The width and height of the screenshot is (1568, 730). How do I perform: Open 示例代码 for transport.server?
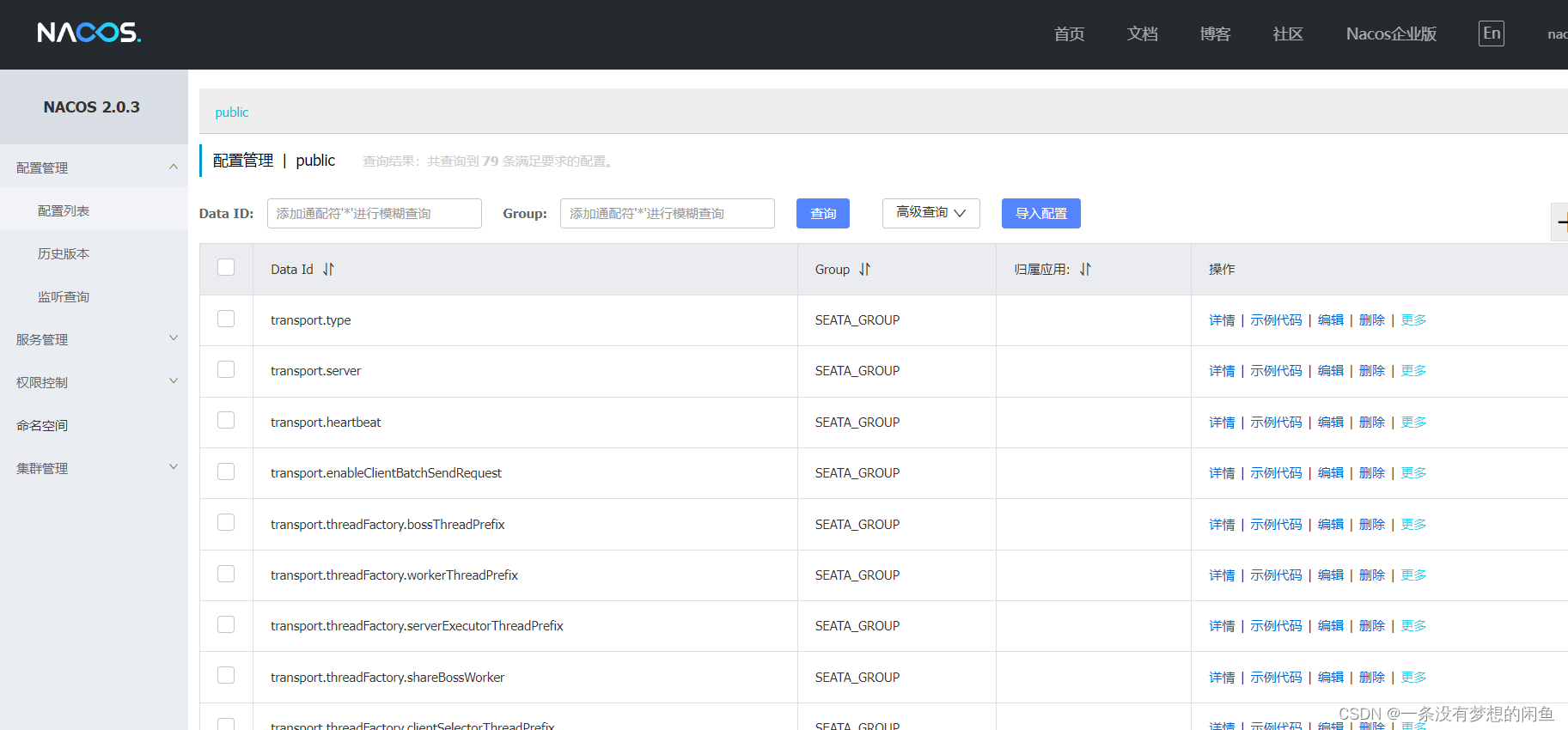point(1276,371)
